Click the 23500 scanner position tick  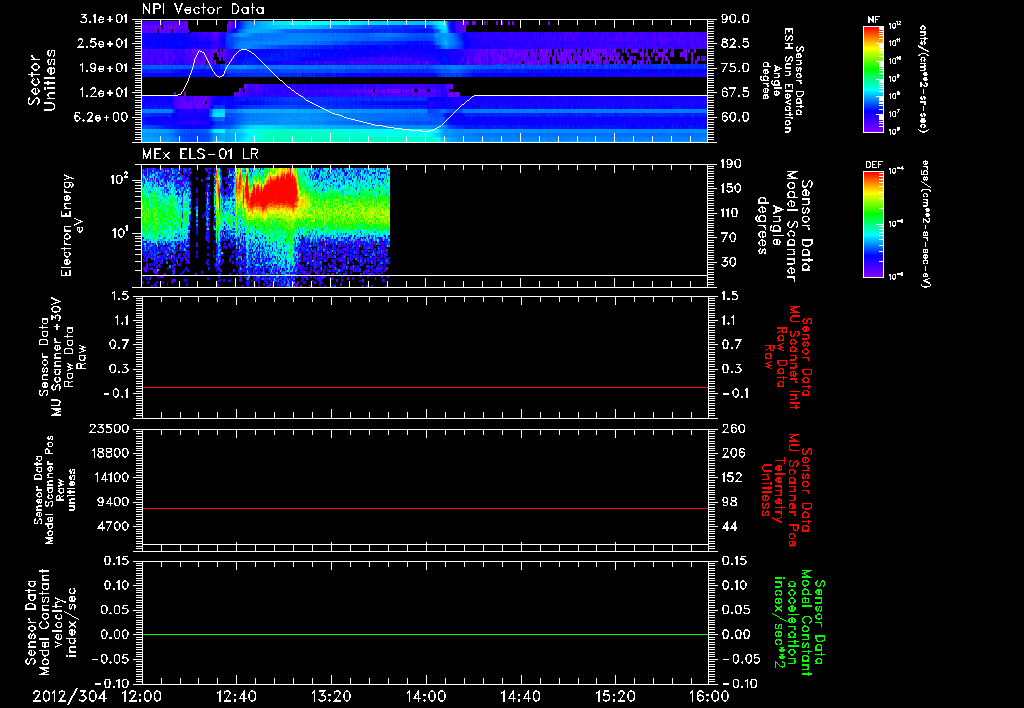click(x=109, y=428)
